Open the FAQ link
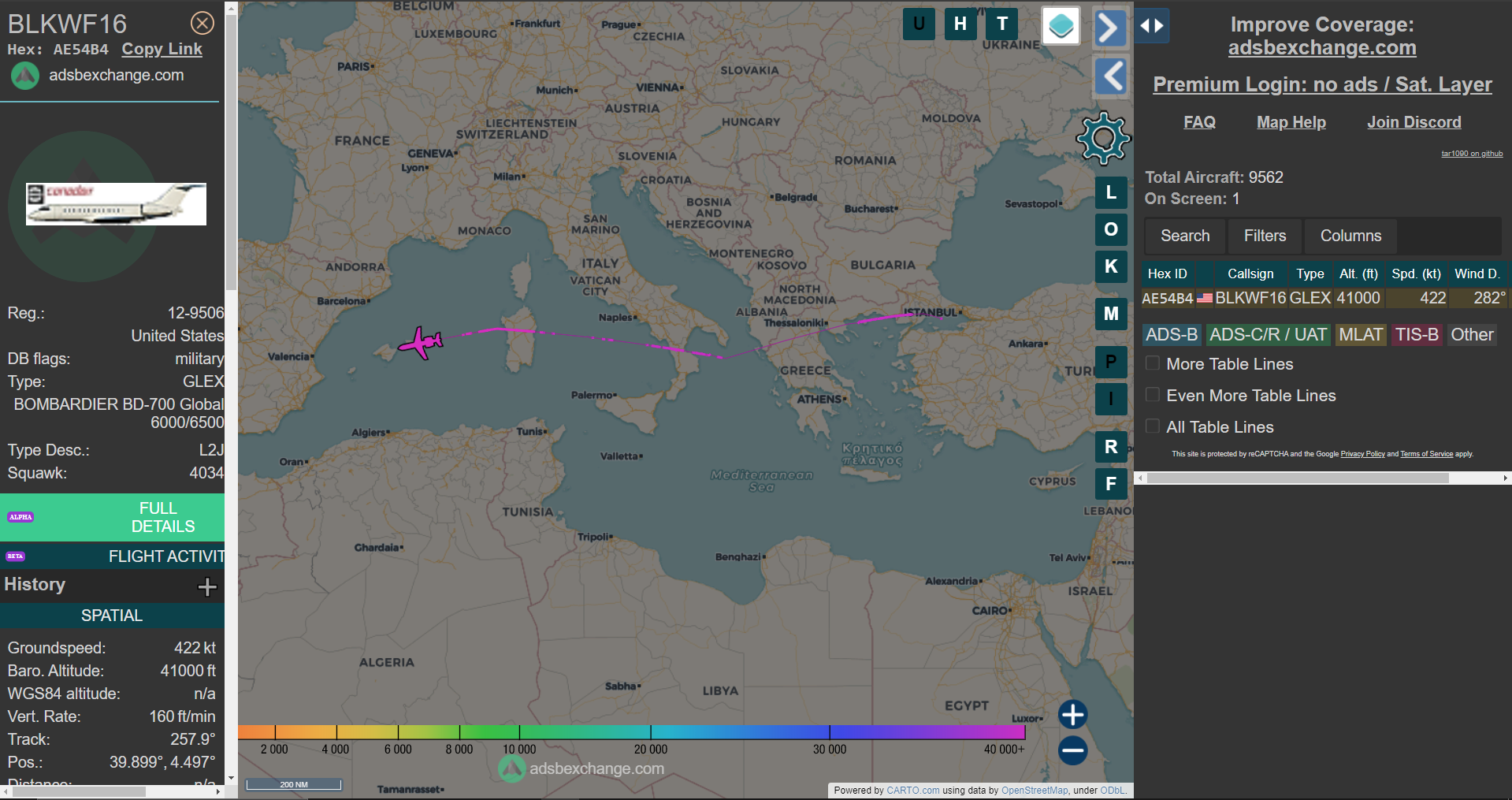The image size is (1512, 800). 1199,122
